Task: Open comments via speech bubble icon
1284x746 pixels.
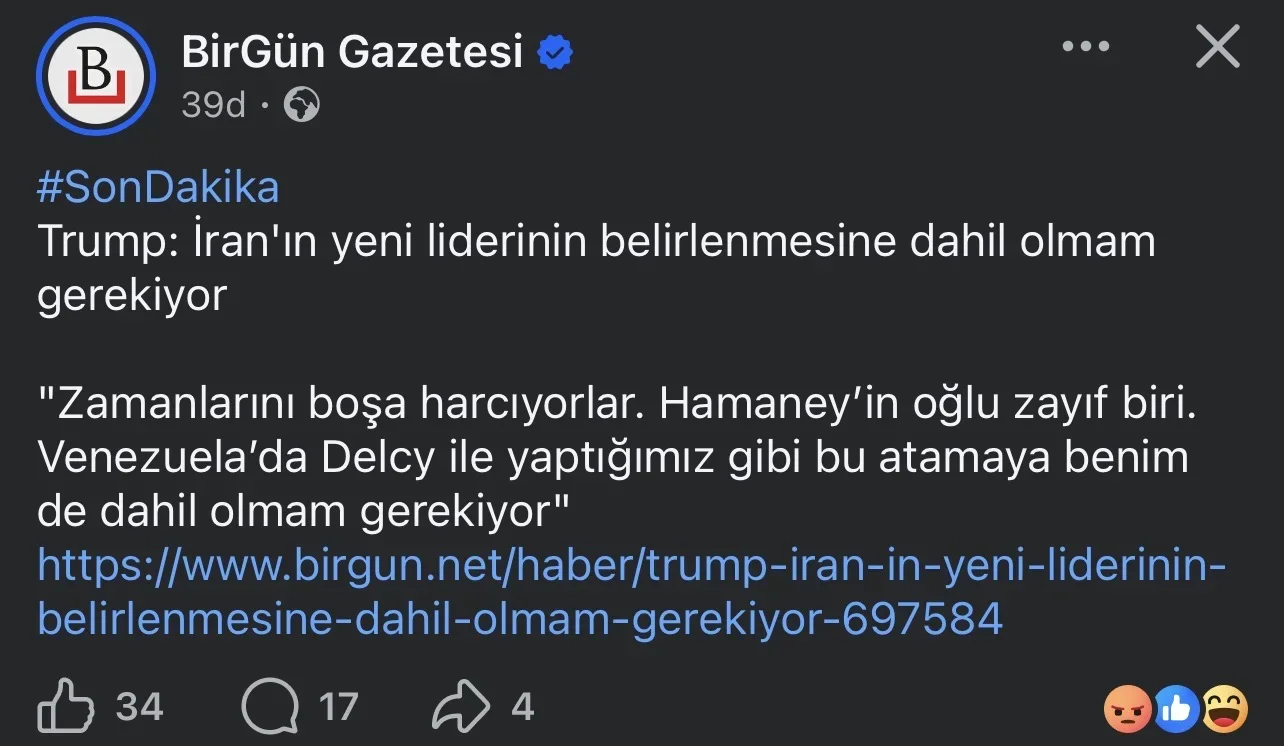Action: 270,708
